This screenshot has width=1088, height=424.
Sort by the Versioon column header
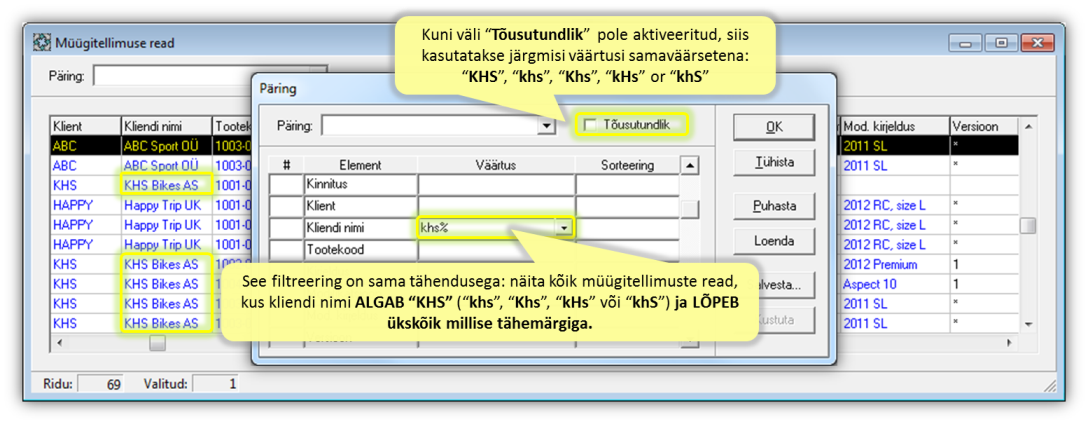983,127
